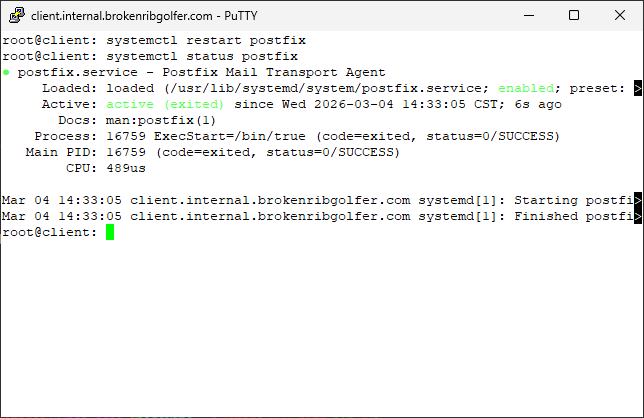Maximize the PuTTY window
This screenshot has width=644, height=418.
tap(573, 16)
